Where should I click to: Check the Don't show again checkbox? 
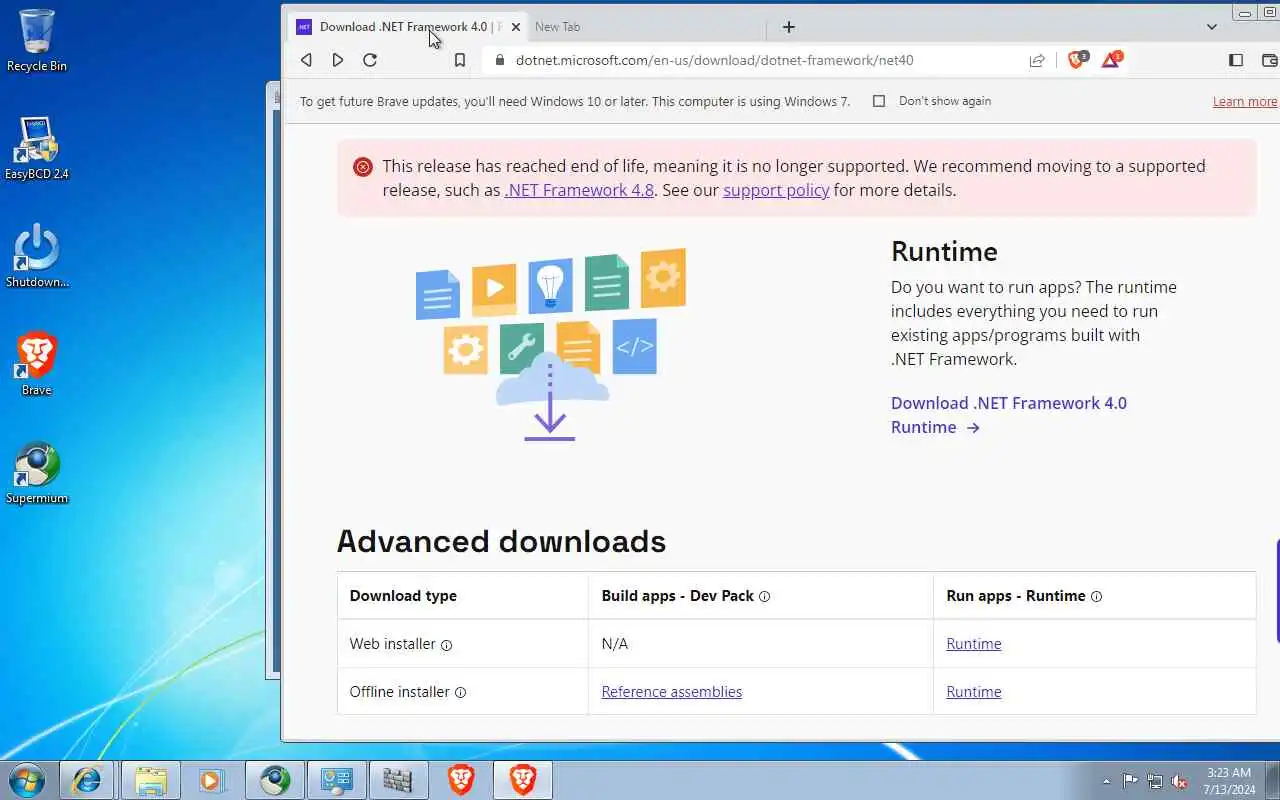[x=879, y=101]
